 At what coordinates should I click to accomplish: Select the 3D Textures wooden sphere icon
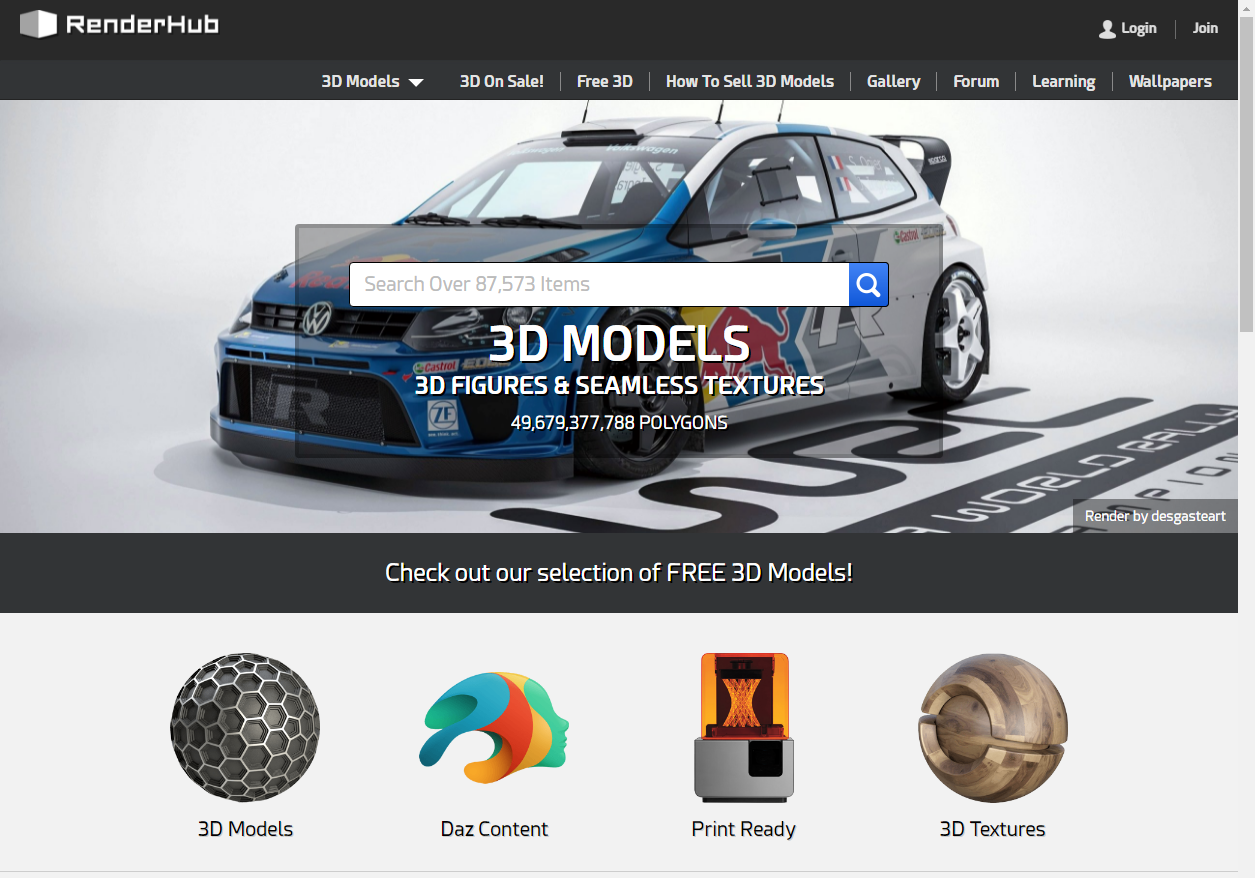992,727
